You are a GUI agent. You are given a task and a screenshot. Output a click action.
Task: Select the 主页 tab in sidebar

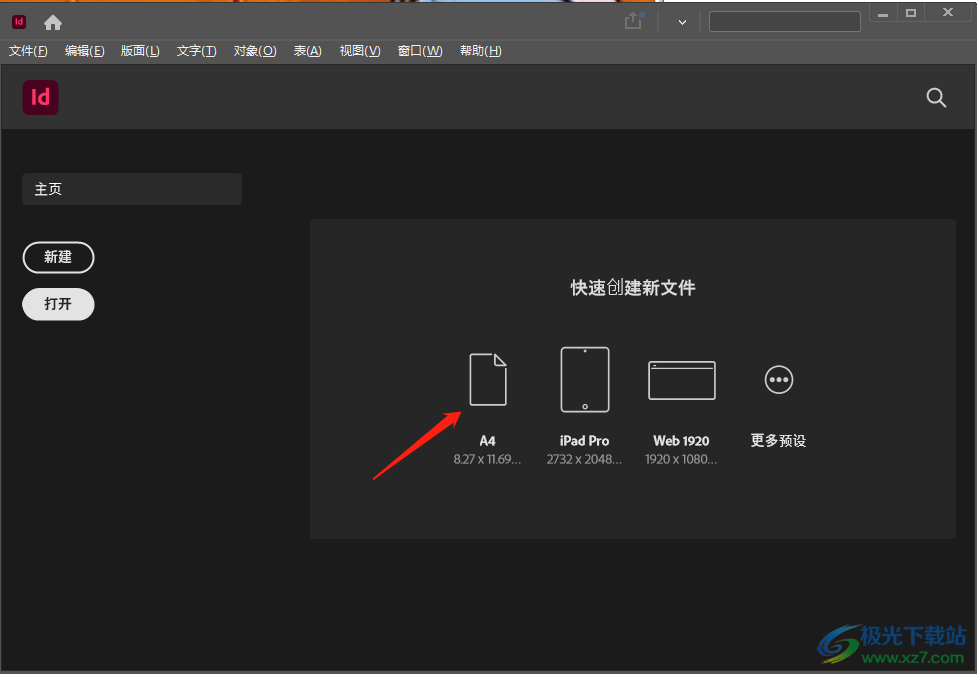coord(132,189)
